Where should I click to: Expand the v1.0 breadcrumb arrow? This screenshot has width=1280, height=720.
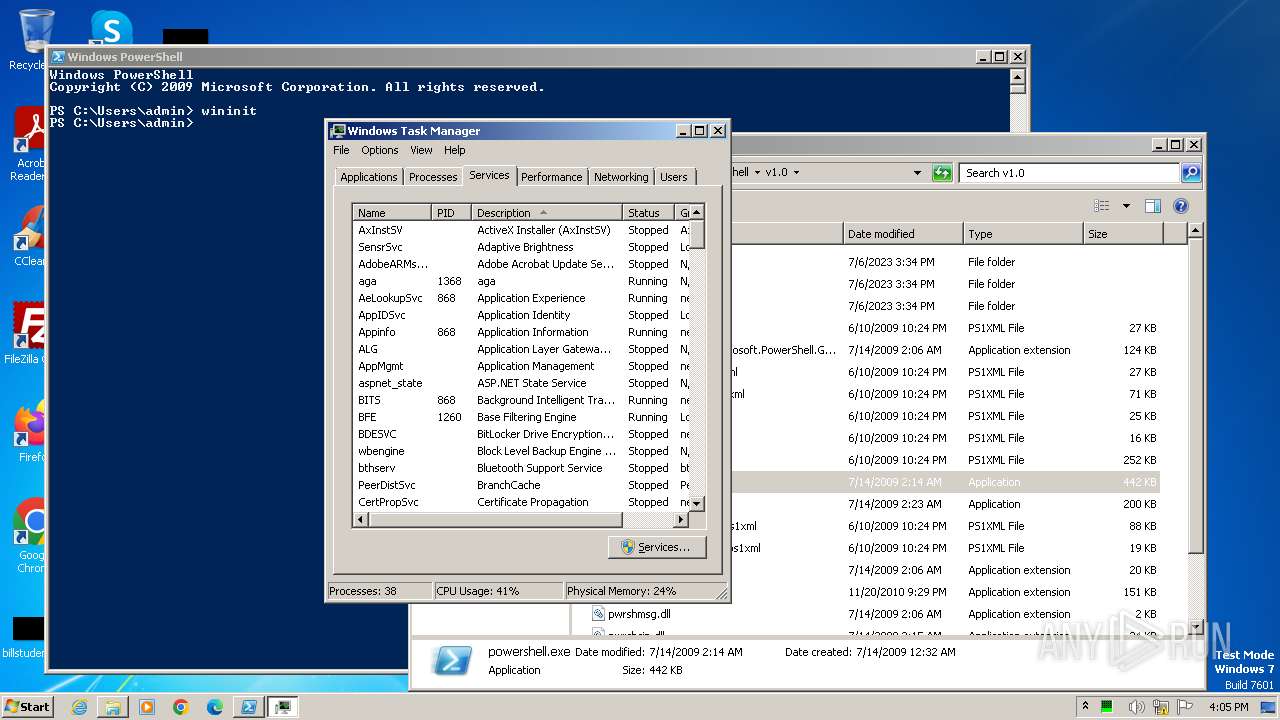pos(797,172)
